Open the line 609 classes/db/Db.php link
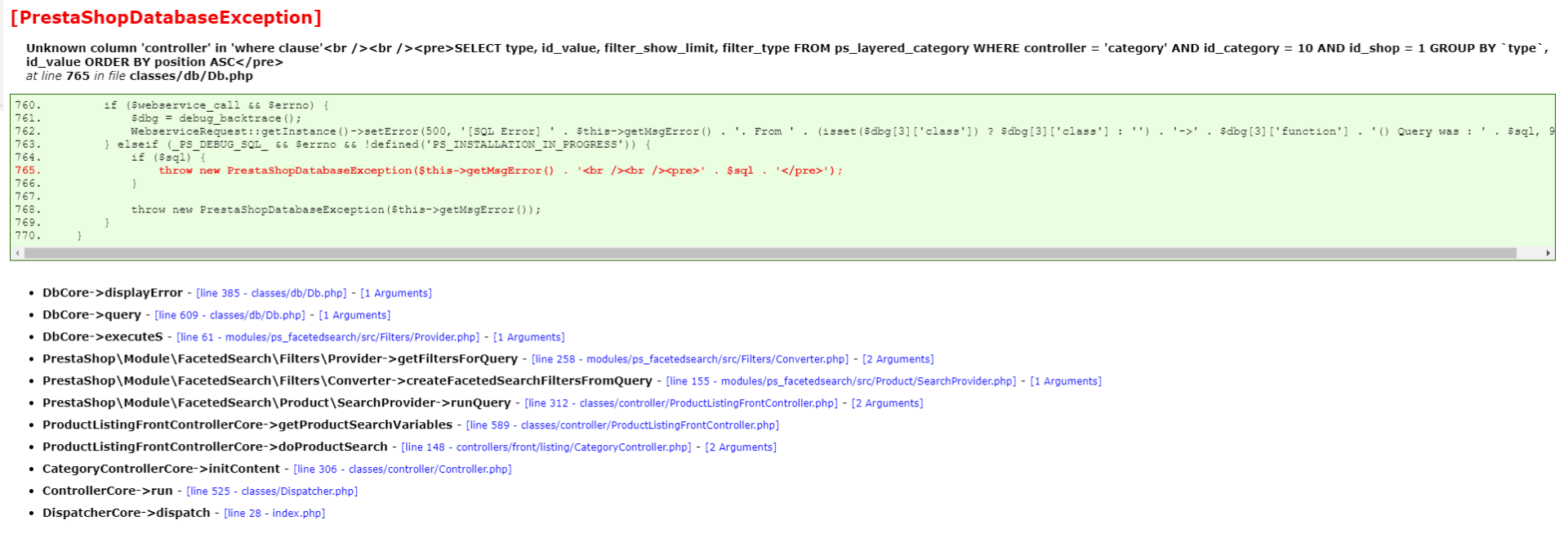The height and width of the screenshot is (538, 1568). [229, 315]
